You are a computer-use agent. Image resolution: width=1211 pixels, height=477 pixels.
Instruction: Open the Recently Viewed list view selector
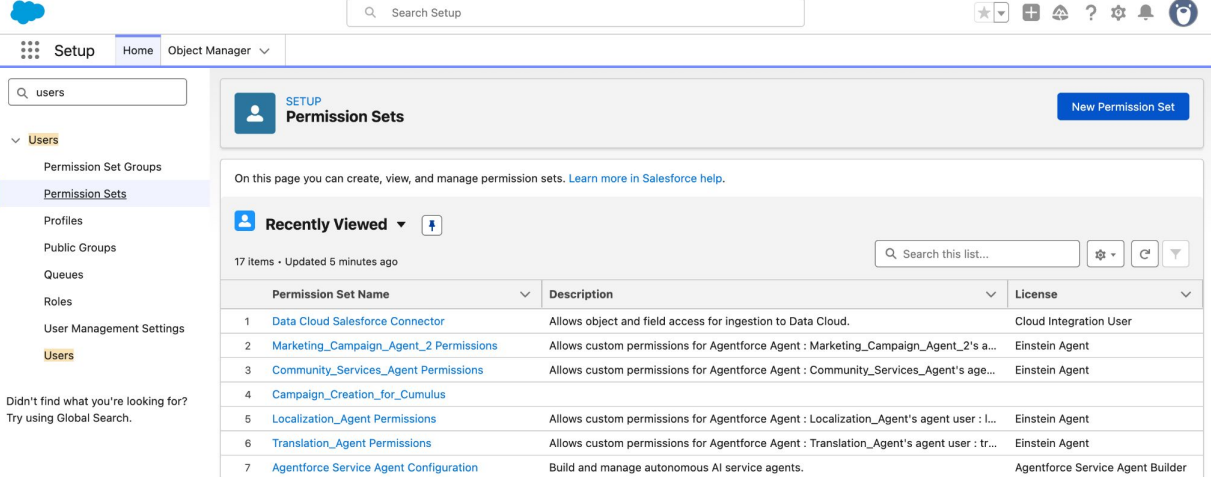pyautogui.click(x=402, y=225)
